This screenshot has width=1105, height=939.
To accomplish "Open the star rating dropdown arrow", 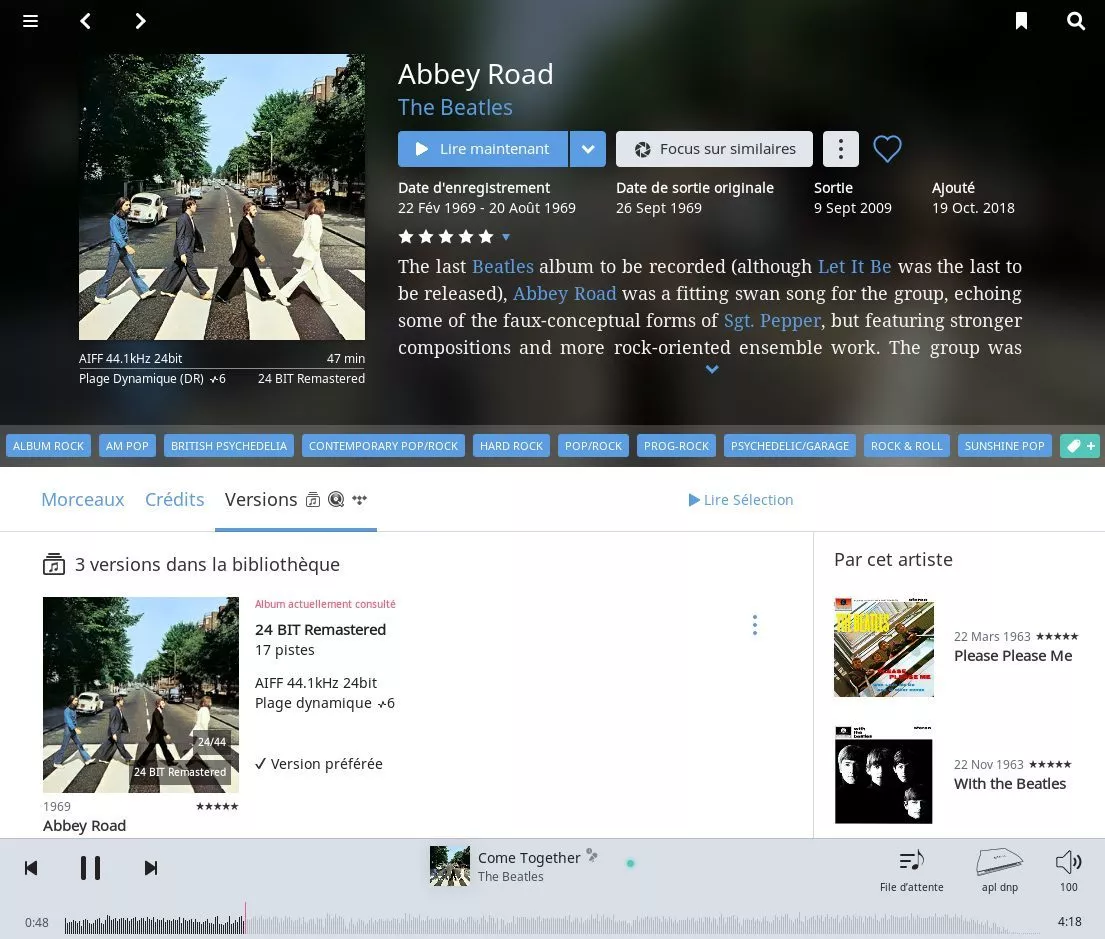I will [x=505, y=237].
